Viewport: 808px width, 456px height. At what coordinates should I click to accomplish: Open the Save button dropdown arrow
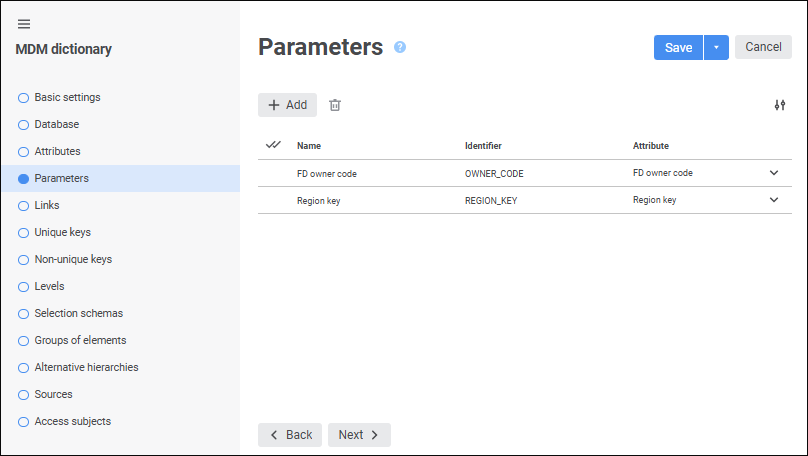tap(716, 48)
